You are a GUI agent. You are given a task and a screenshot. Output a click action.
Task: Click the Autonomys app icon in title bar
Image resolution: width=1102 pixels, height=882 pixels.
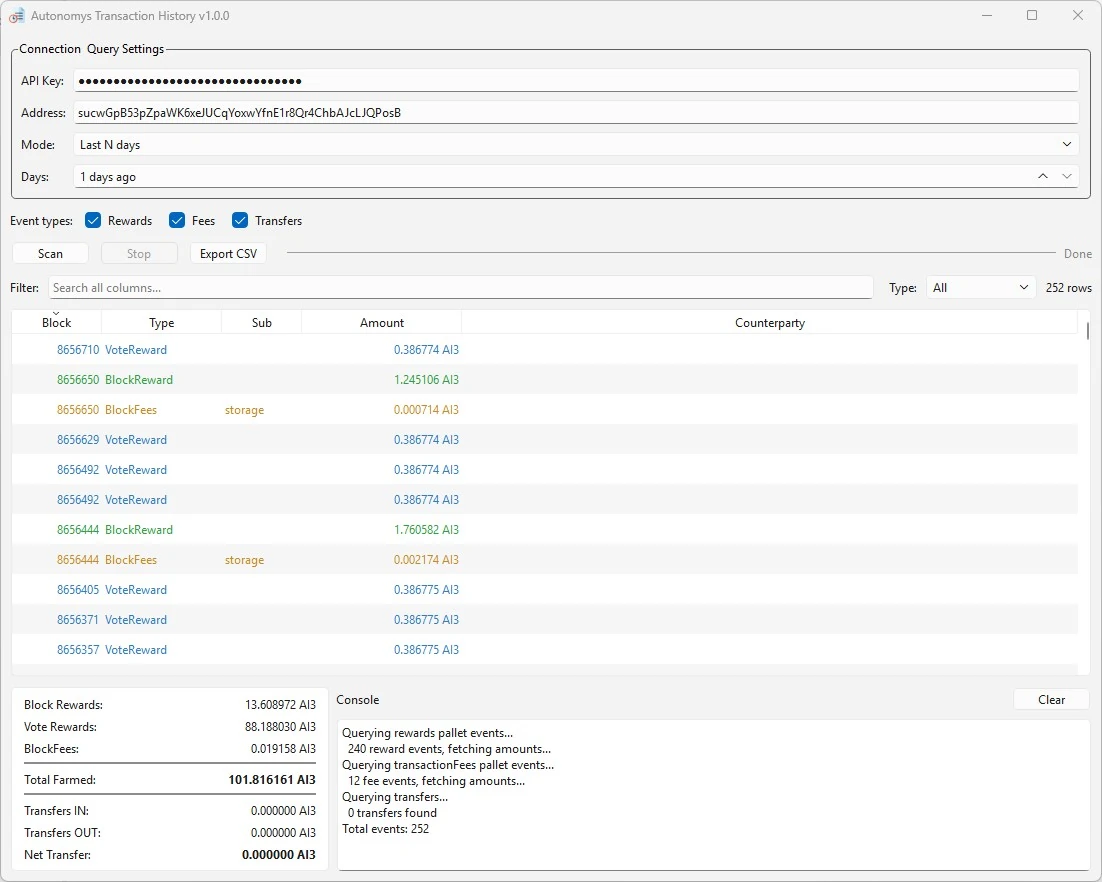(x=16, y=15)
